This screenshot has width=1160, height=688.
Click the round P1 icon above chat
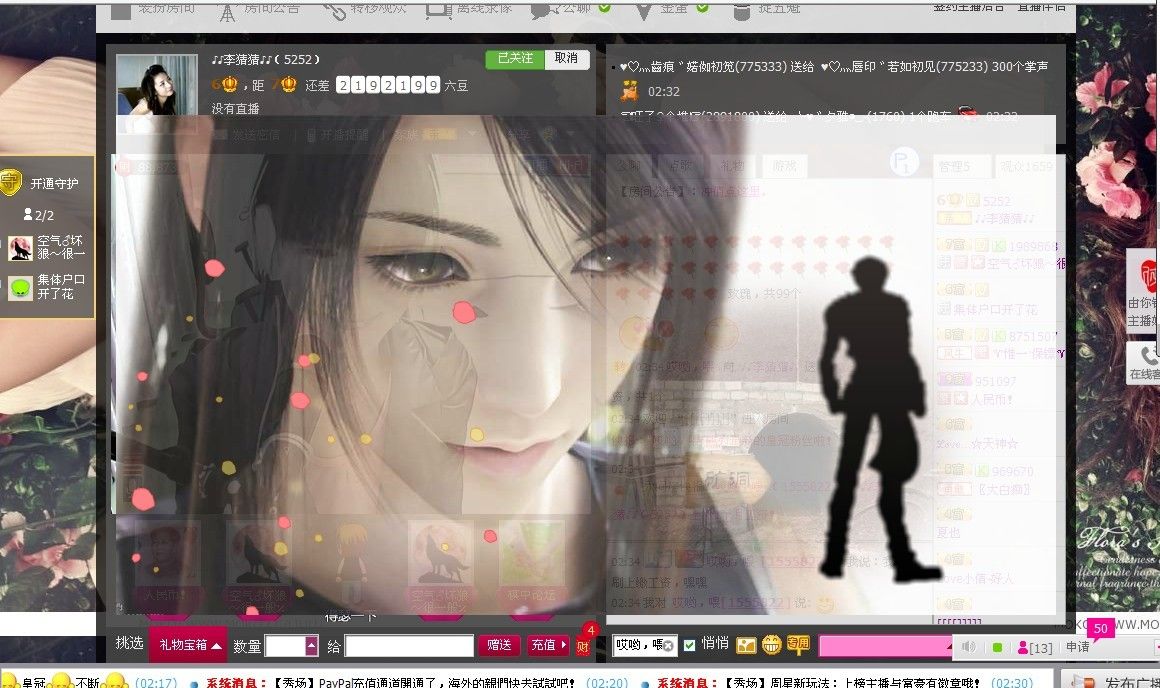pos(904,161)
